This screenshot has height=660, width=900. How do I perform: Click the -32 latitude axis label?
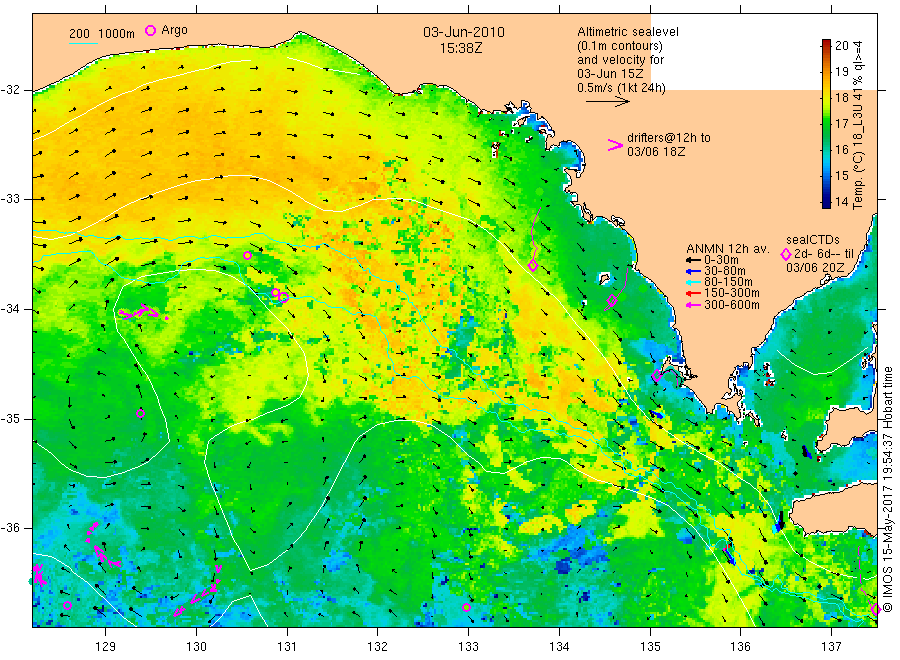pos(12,90)
